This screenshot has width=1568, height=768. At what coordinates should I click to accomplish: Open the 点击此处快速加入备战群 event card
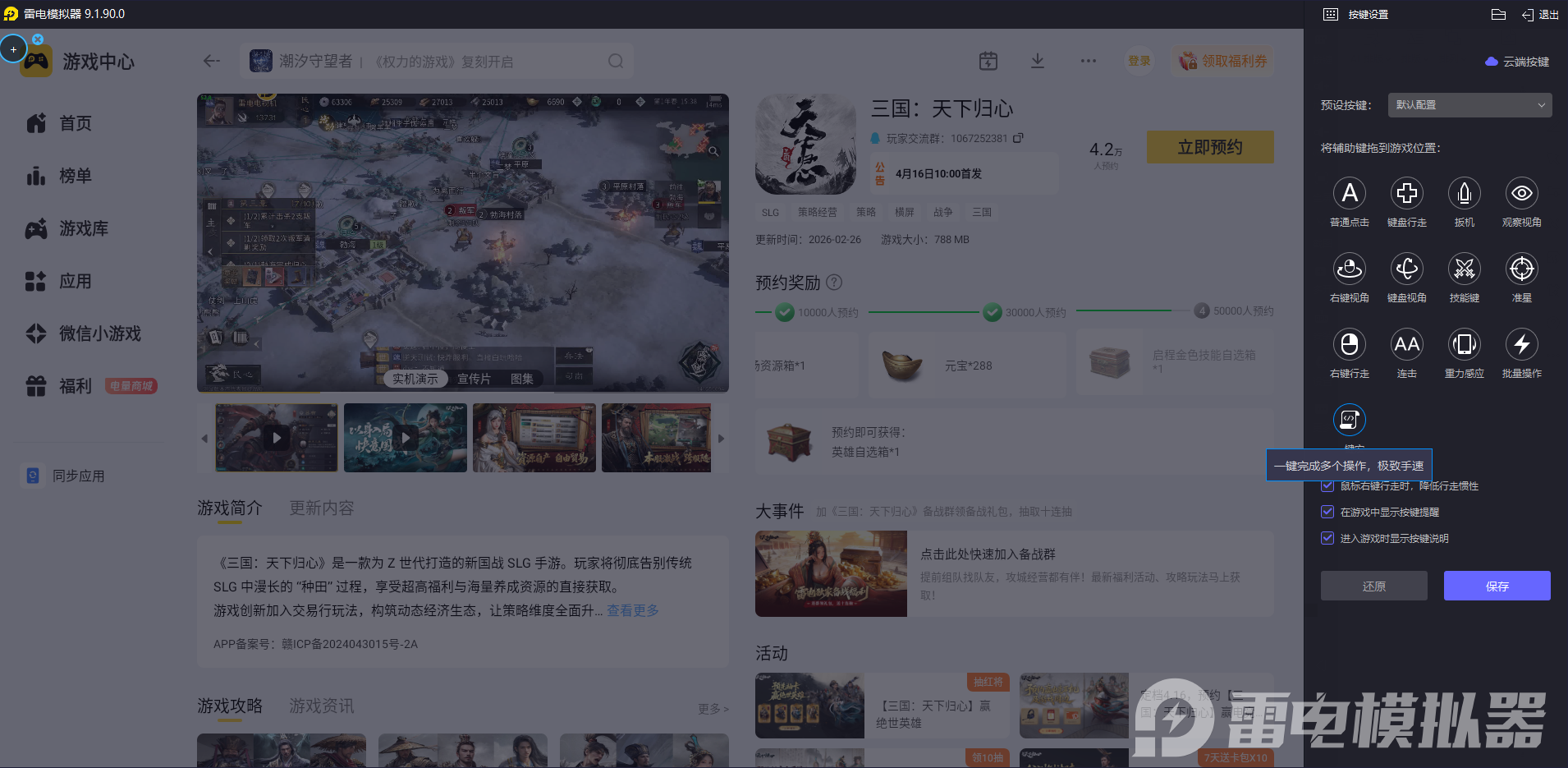coord(1015,573)
